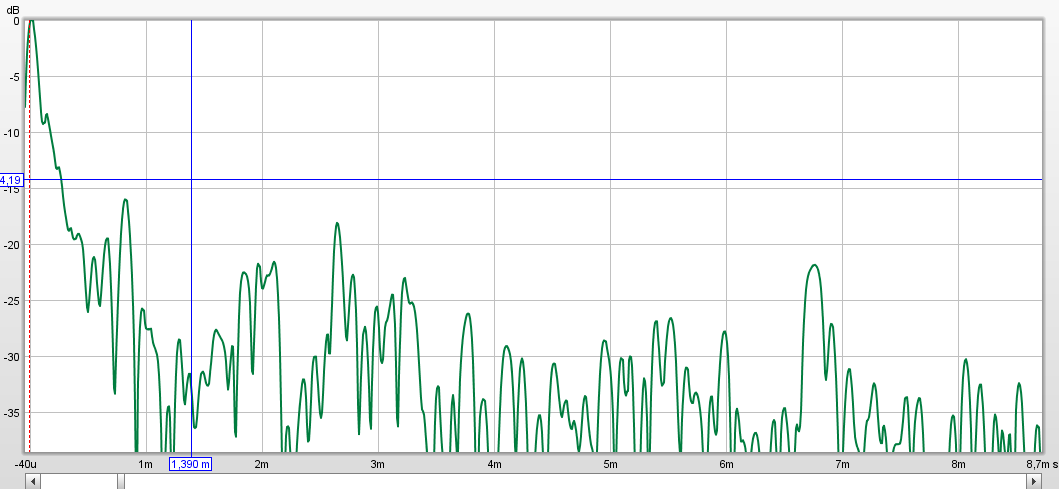The height and width of the screenshot is (489, 1059).
Task: Click the -40u time axis label
Action: point(26,464)
